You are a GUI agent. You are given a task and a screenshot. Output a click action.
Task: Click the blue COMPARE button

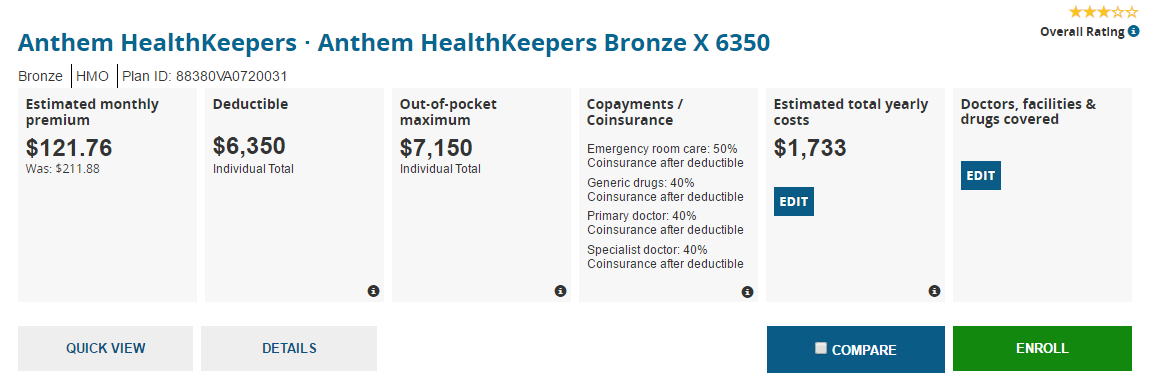(856, 350)
